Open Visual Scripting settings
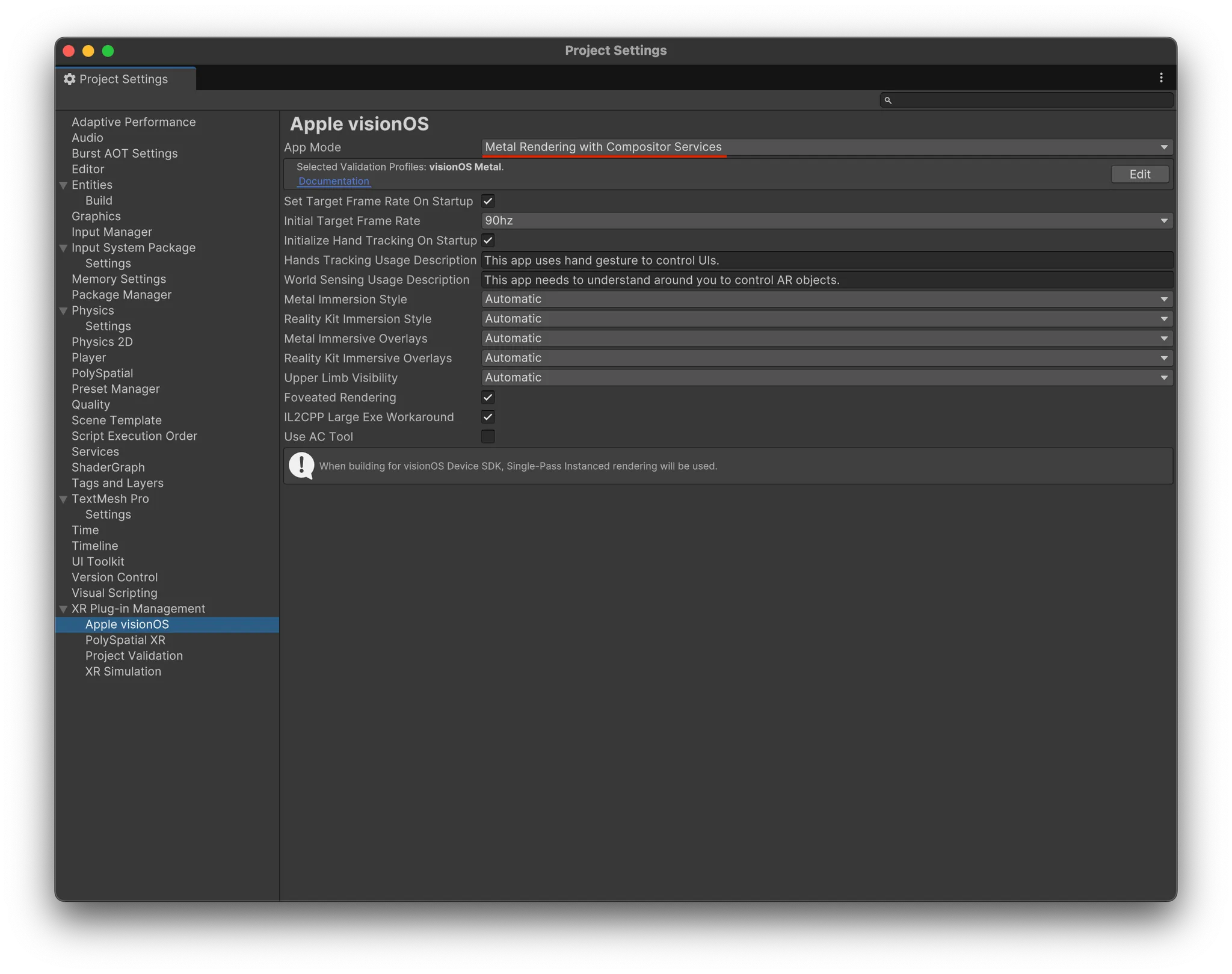Image resolution: width=1232 pixels, height=974 pixels. click(x=114, y=593)
